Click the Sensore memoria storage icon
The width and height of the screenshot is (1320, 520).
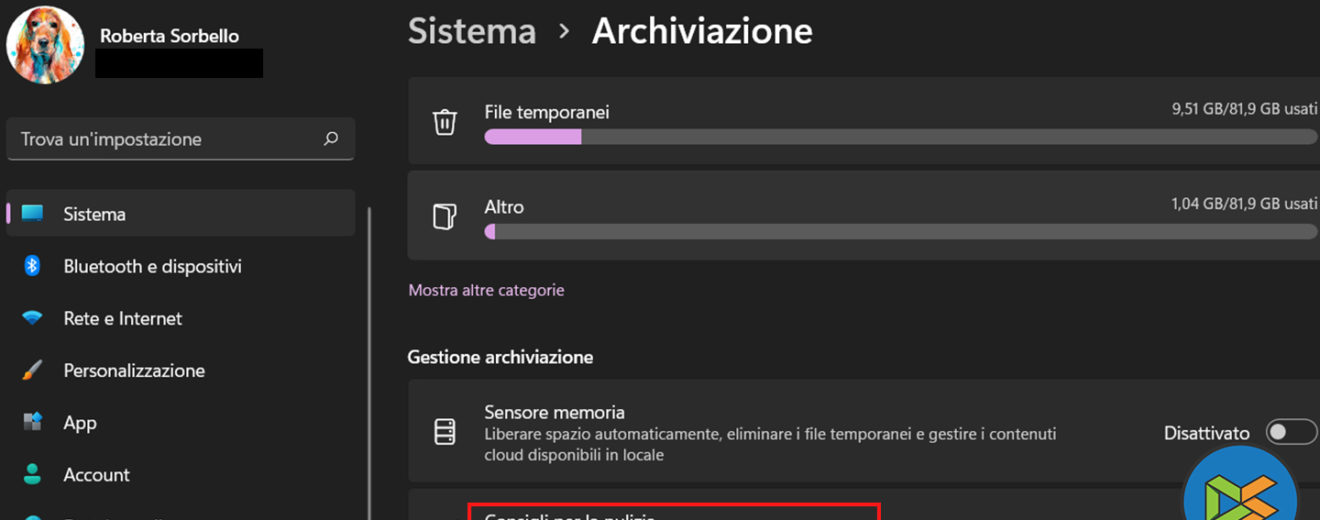click(444, 432)
